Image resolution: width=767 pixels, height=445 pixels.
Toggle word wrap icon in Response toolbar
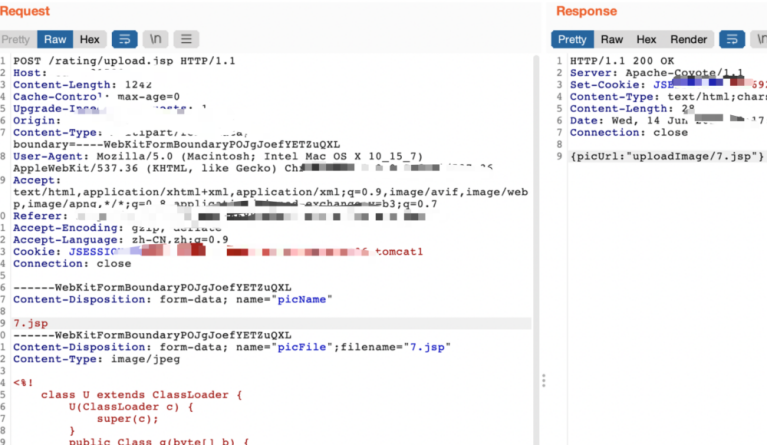(x=732, y=40)
